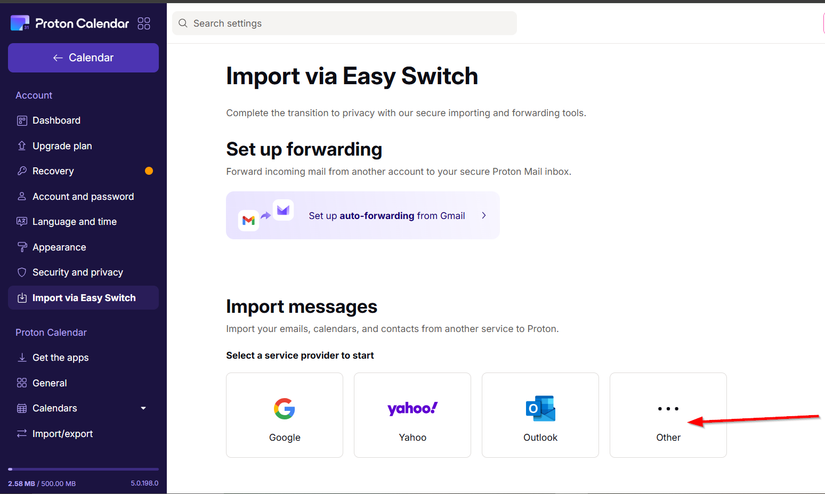
Task: Select Import via Easy Switch sidebar item
Action: click(x=83, y=298)
